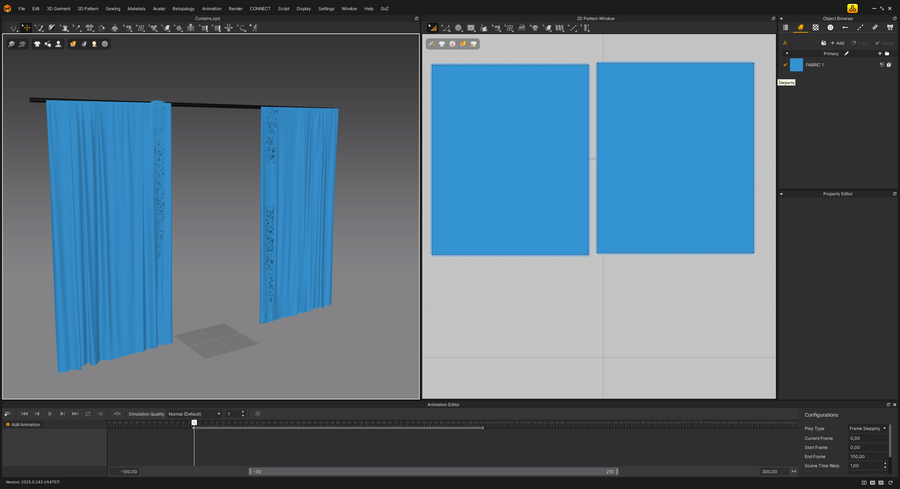900x489 pixels.
Task: Jump to the first animation frame
Action: click(25, 414)
